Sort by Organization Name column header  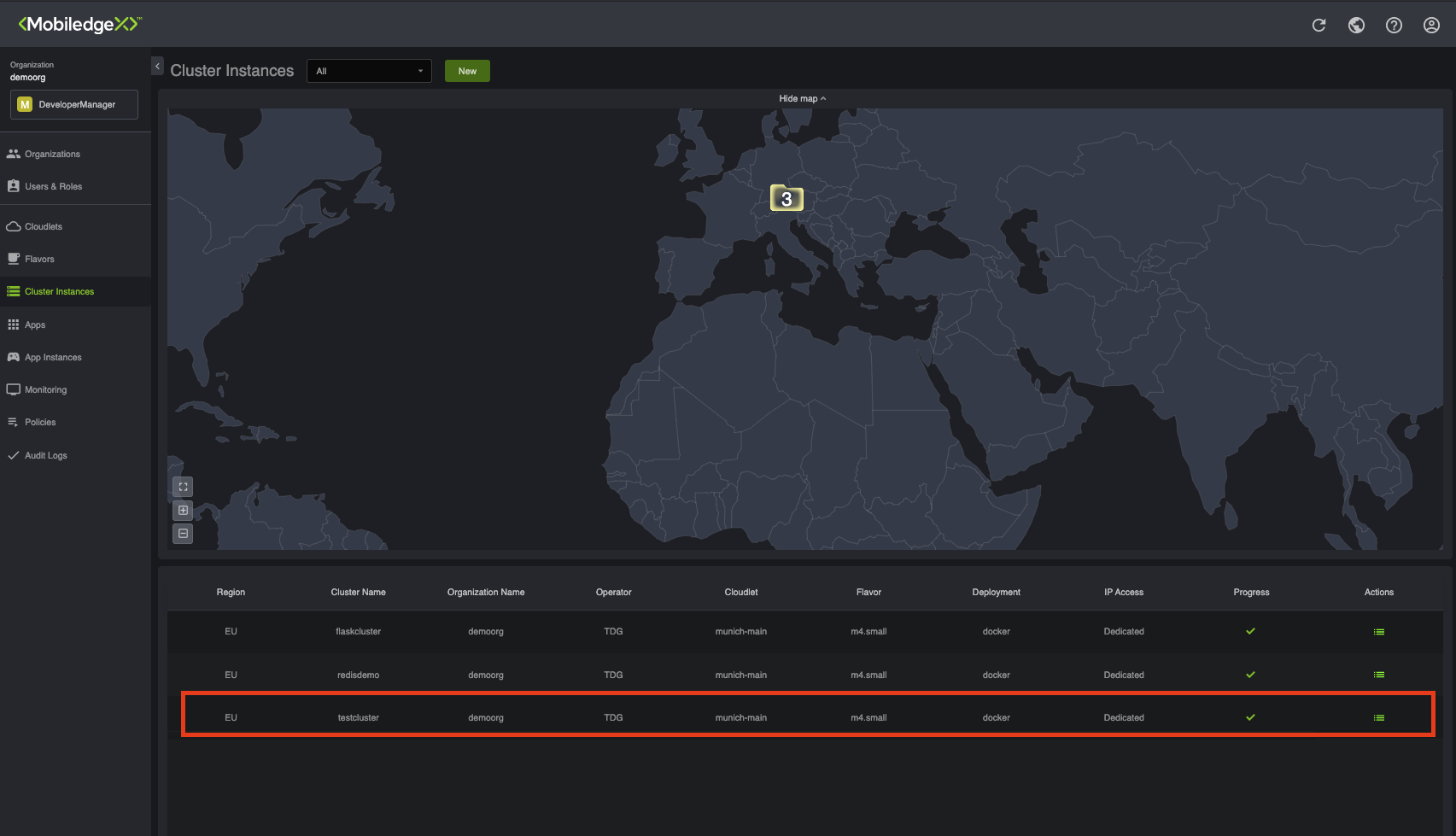coord(486,592)
